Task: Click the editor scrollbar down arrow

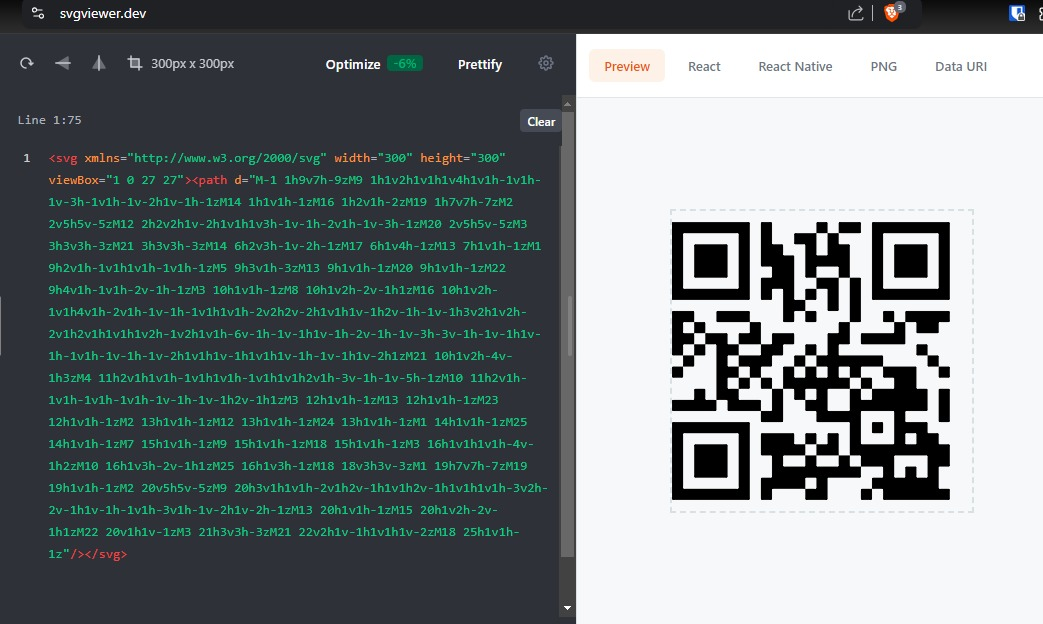Action: click(567, 607)
